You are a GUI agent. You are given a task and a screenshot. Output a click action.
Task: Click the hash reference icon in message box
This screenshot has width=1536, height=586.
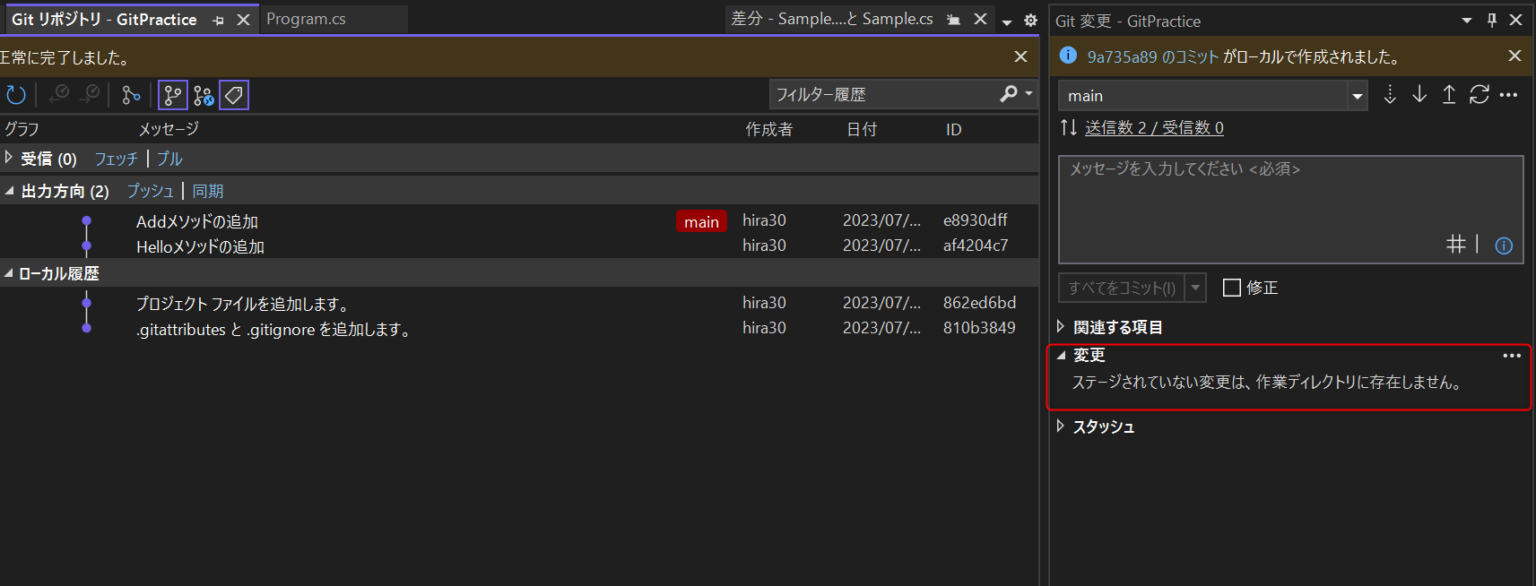(1456, 244)
